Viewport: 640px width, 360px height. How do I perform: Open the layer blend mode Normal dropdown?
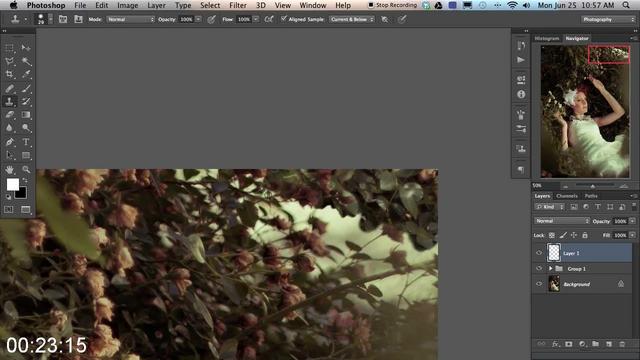coord(562,221)
